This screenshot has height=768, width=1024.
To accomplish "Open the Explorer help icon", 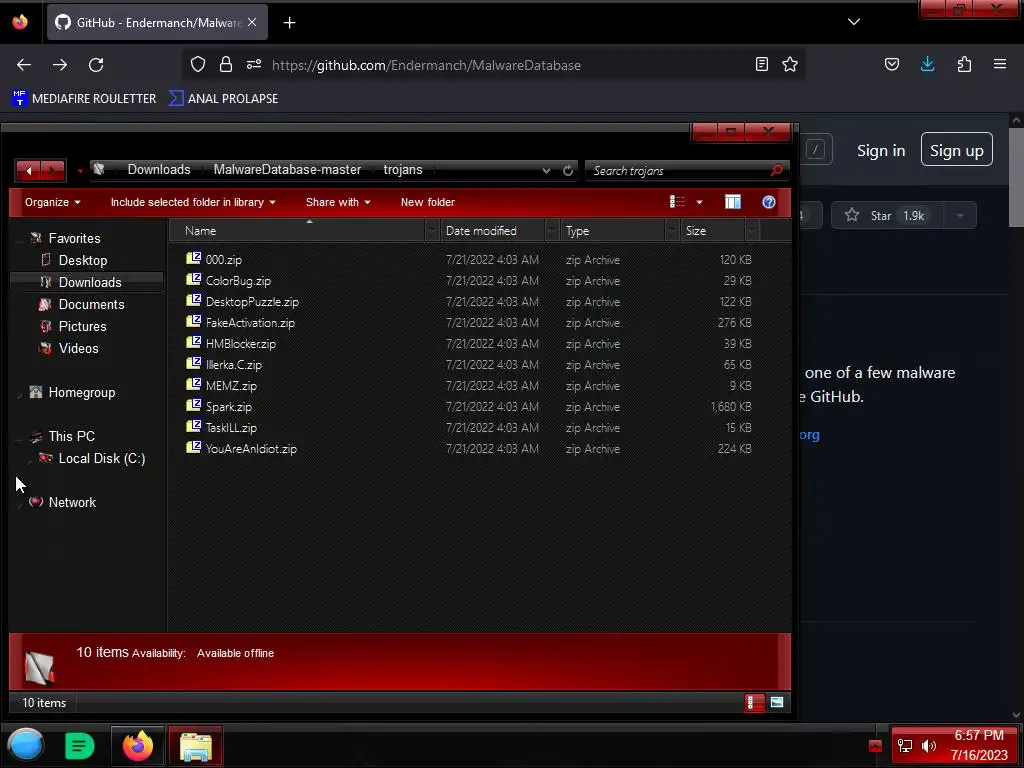I will point(769,202).
